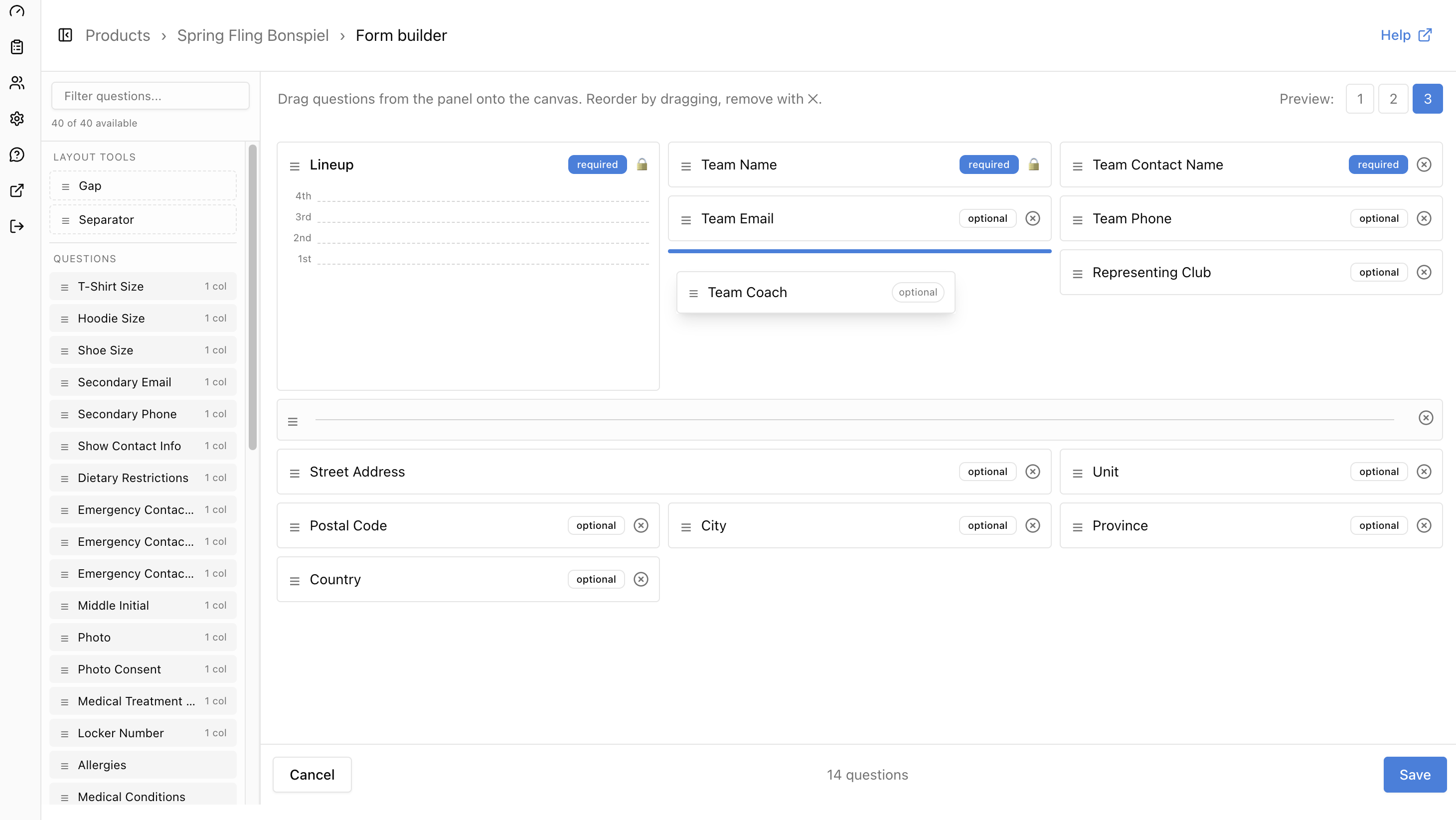Click the external-link icon in the sidebar

point(16,190)
